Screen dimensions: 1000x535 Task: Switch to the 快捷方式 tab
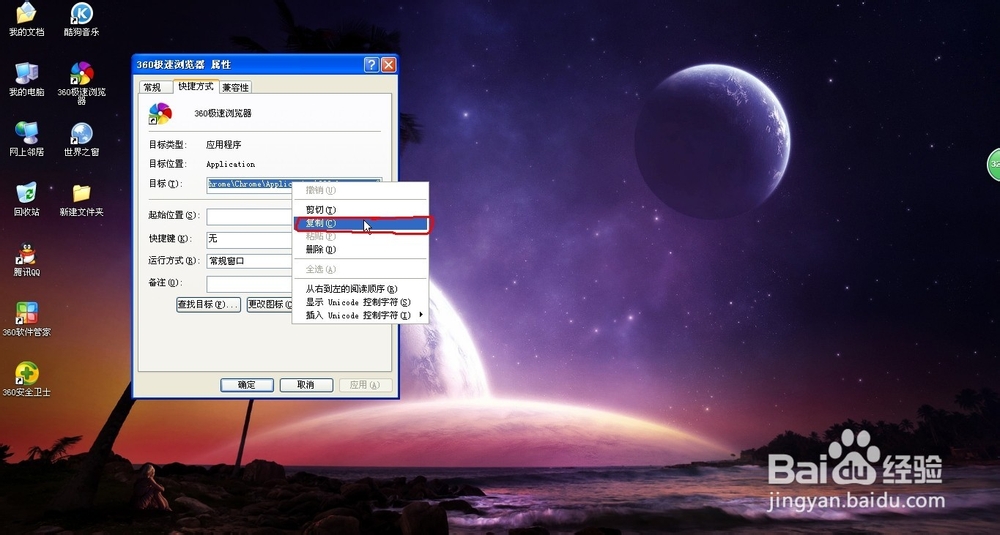(x=196, y=86)
